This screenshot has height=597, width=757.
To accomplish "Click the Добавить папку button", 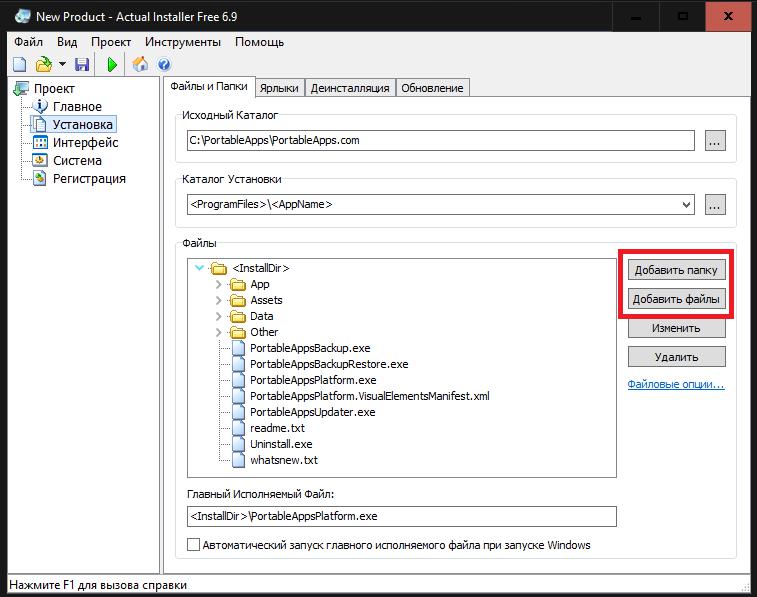I will click(x=676, y=270).
